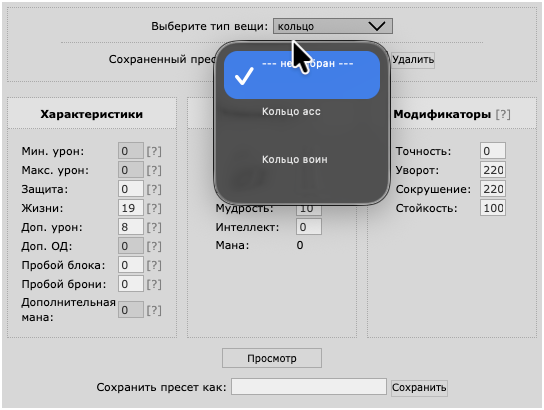Image resolution: width=544 pixels, height=410 pixels.
Task: Click the Стойкость value field showing 100
Action: pos(493,208)
